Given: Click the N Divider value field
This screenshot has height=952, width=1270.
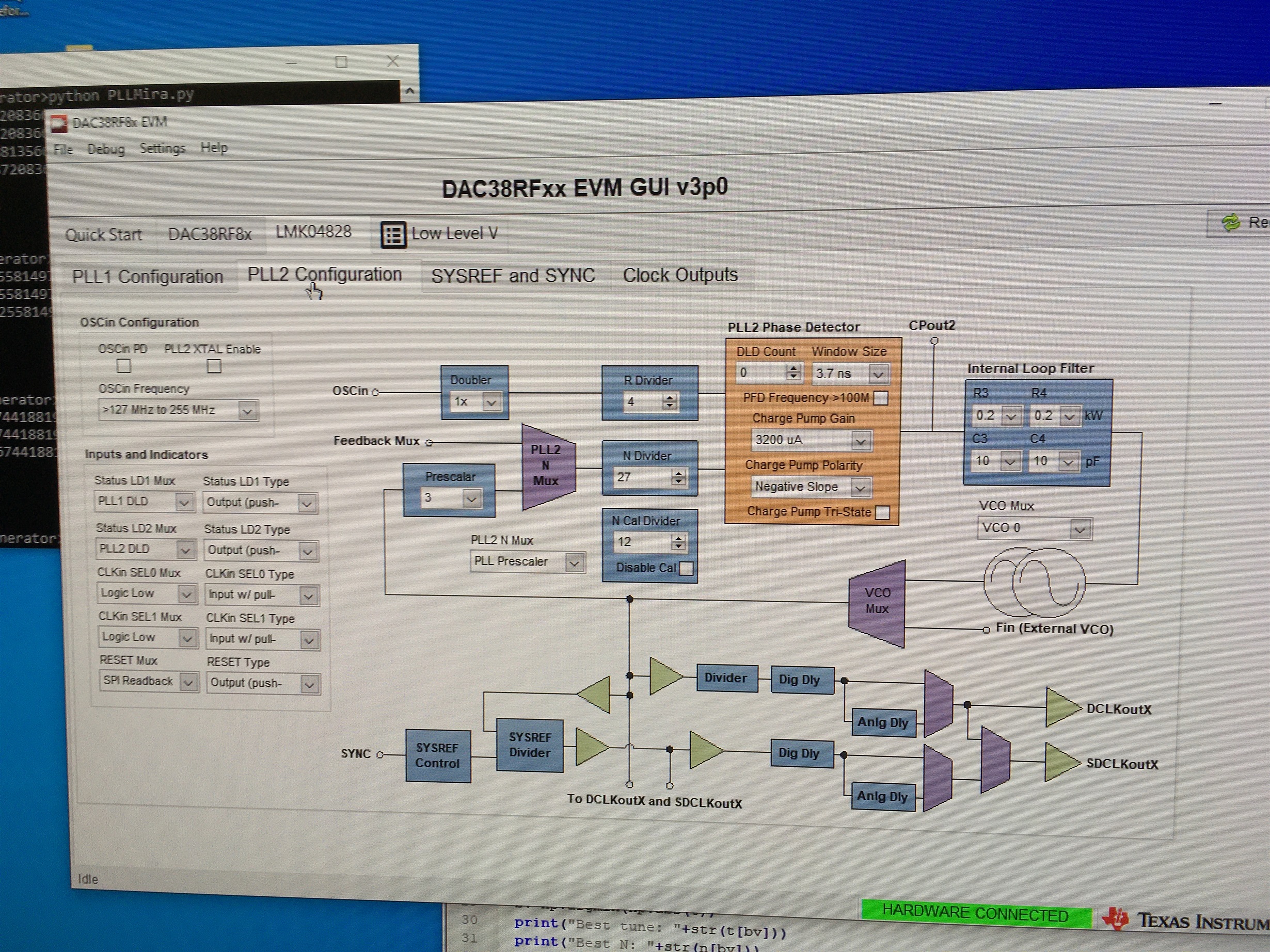Looking at the screenshot, I should tap(642, 477).
